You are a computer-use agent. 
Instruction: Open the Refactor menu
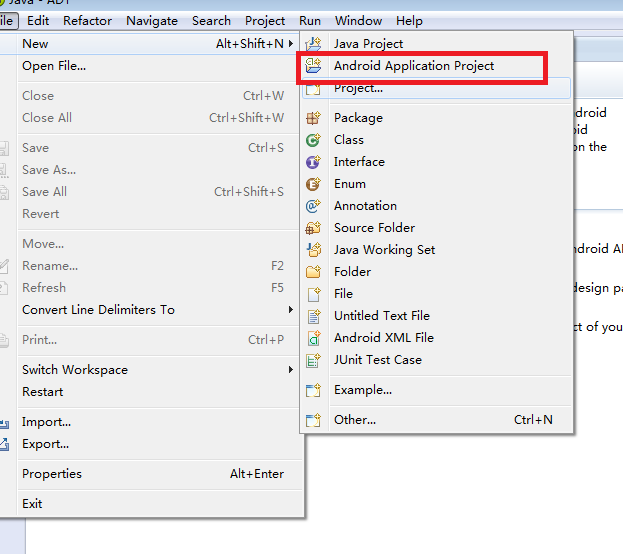87,21
